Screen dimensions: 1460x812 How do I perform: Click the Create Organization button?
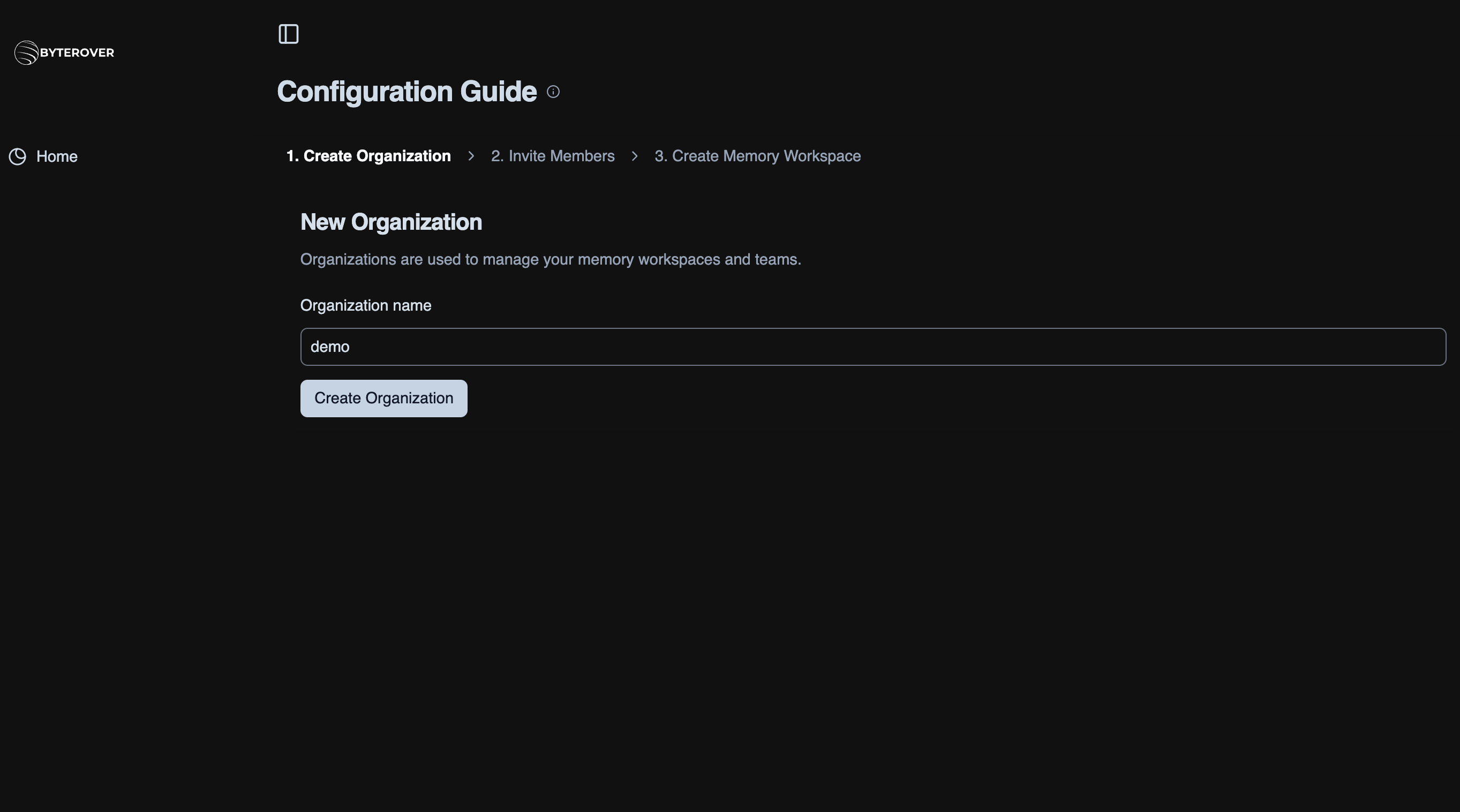pyautogui.click(x=383, y=399)
